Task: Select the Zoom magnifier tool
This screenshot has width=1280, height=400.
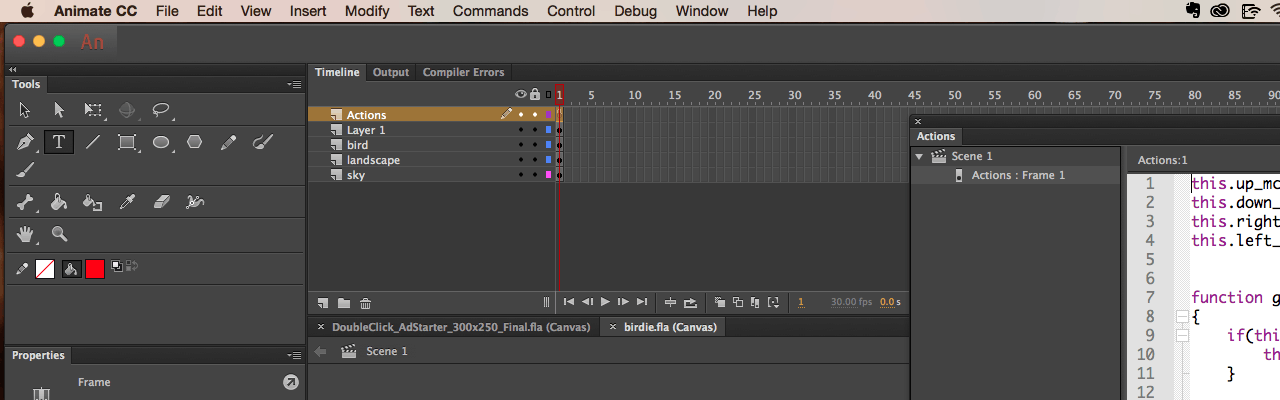Action: [59, 234]
